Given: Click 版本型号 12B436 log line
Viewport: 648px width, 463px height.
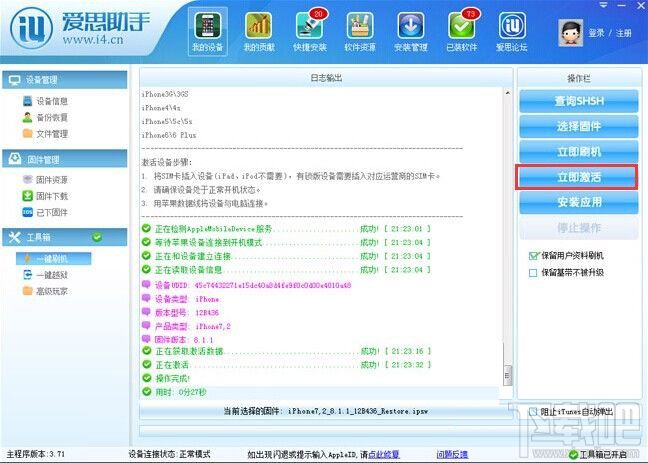Looking at the screenshot, I should 181,313.
